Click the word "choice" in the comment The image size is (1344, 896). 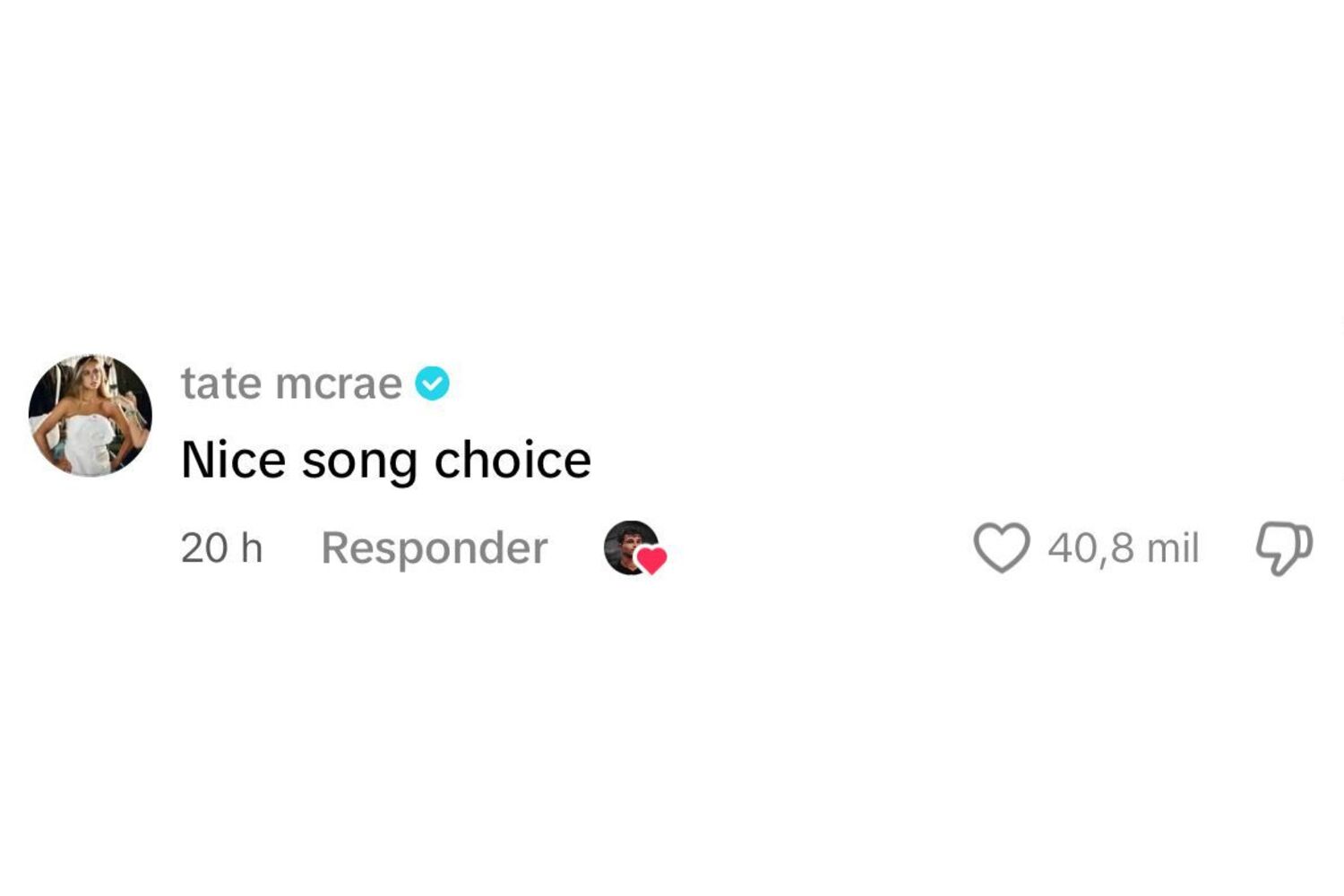pos(513,460)
